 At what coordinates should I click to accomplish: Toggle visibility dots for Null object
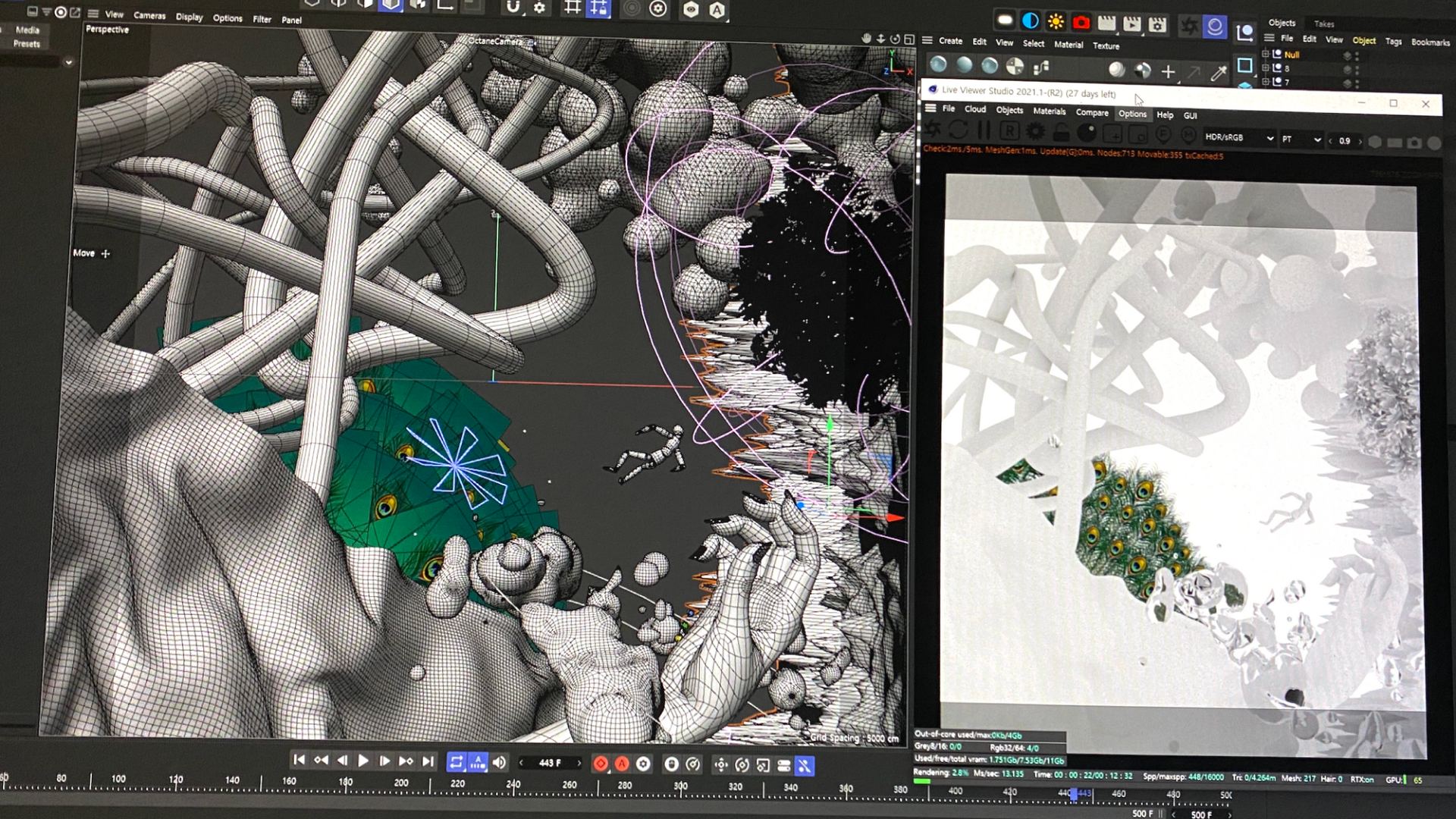pyautogui.click(x=1356, y=56)
